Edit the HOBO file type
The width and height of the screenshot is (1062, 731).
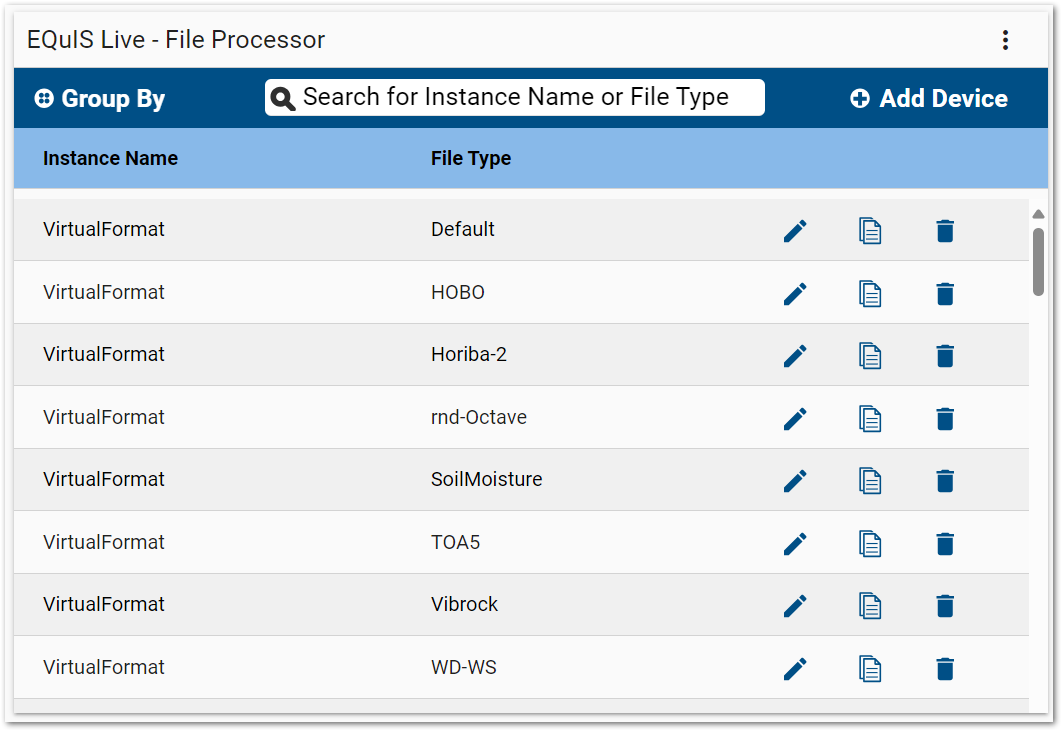[x=795, y=293]
